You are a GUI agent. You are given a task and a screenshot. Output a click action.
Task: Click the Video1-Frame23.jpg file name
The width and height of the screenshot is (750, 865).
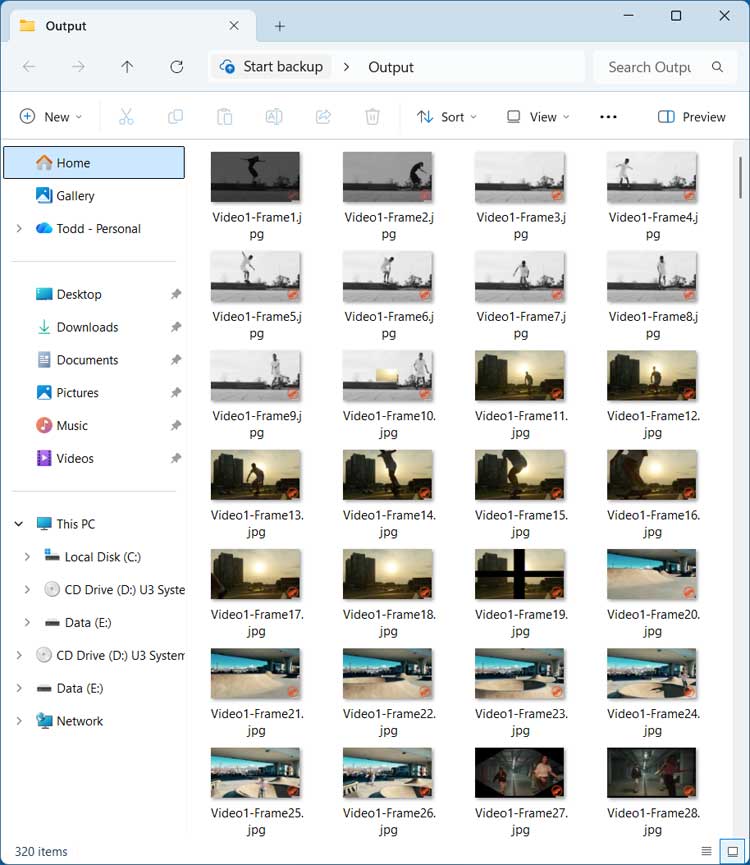(521, 722)
